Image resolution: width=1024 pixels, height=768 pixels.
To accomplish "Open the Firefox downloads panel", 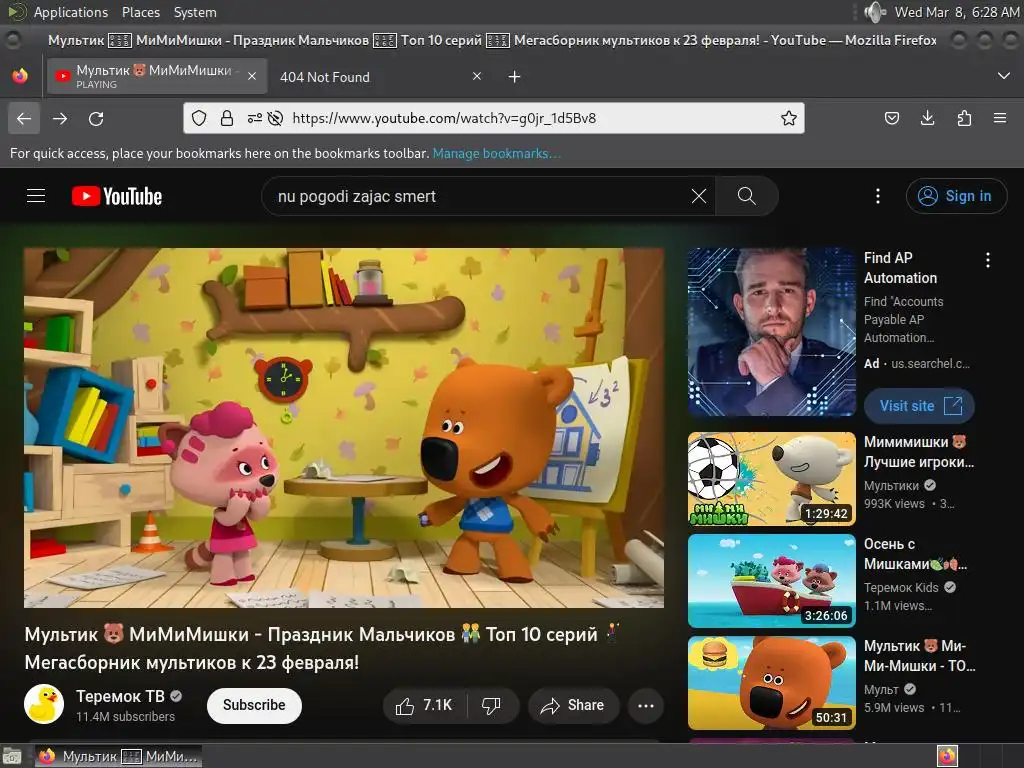I will tap(927, 118).
